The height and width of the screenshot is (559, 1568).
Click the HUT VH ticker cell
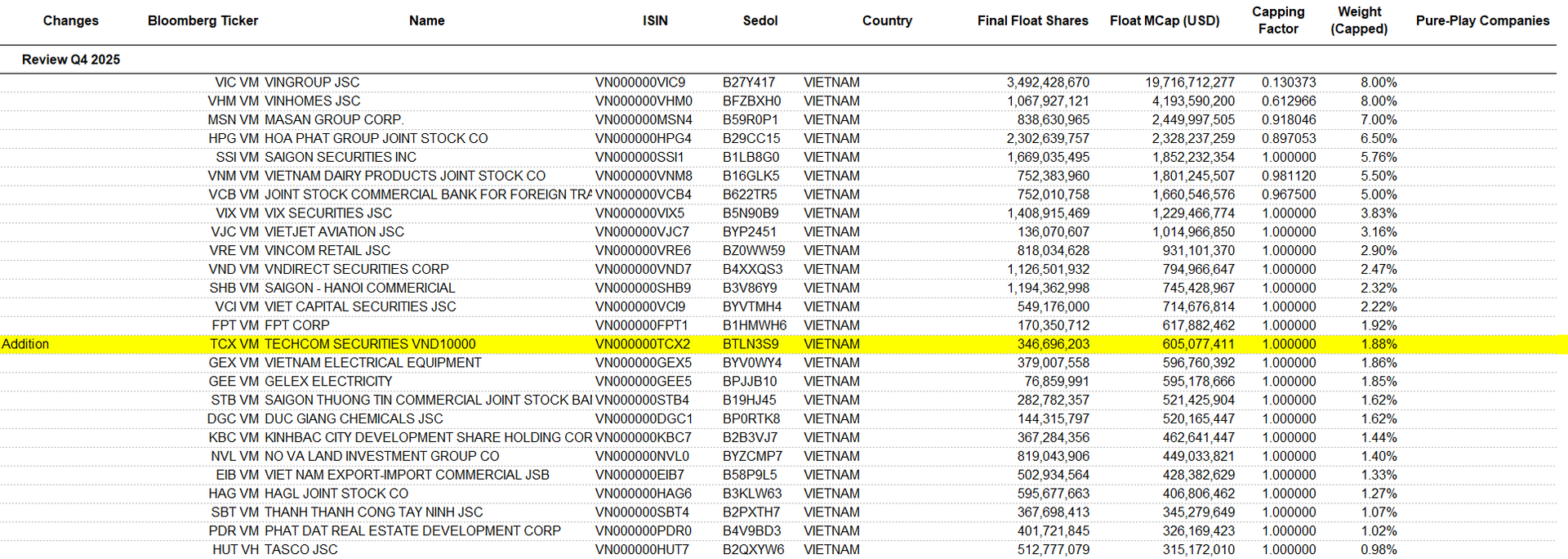235,550
